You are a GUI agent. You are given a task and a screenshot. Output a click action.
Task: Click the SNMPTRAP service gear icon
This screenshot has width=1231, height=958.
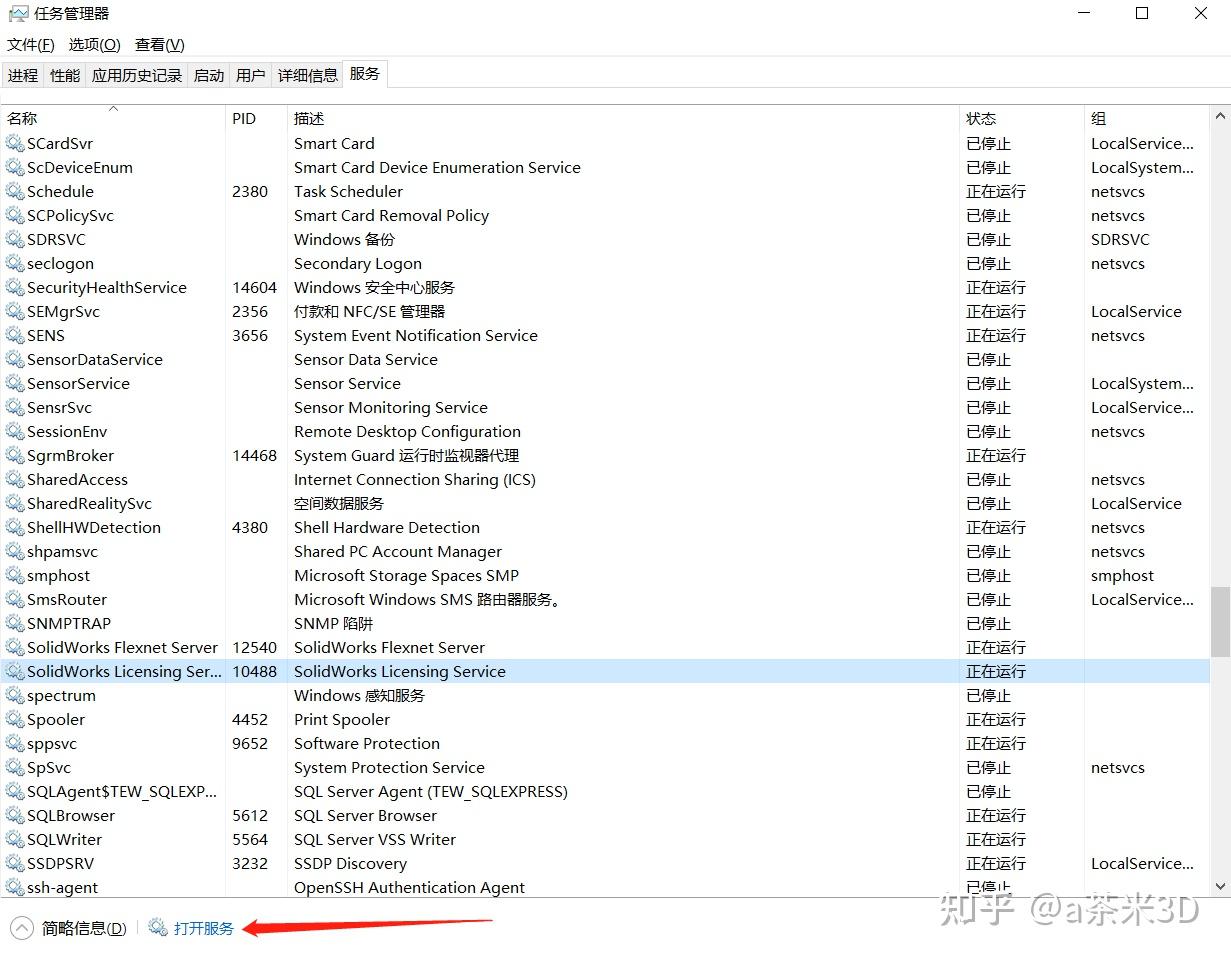[x=14, y=623]
